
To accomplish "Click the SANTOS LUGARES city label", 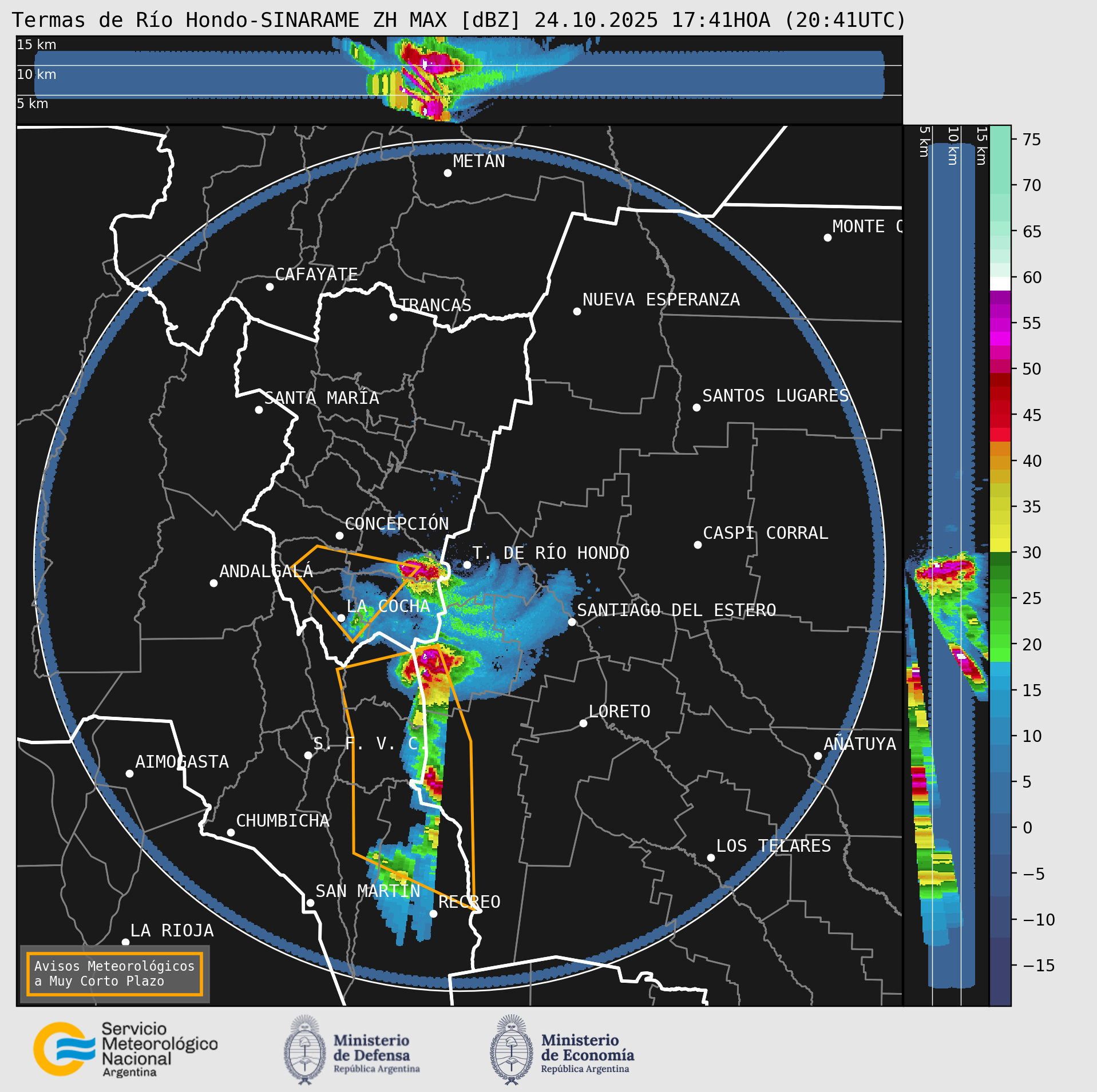I will (775, 396).
